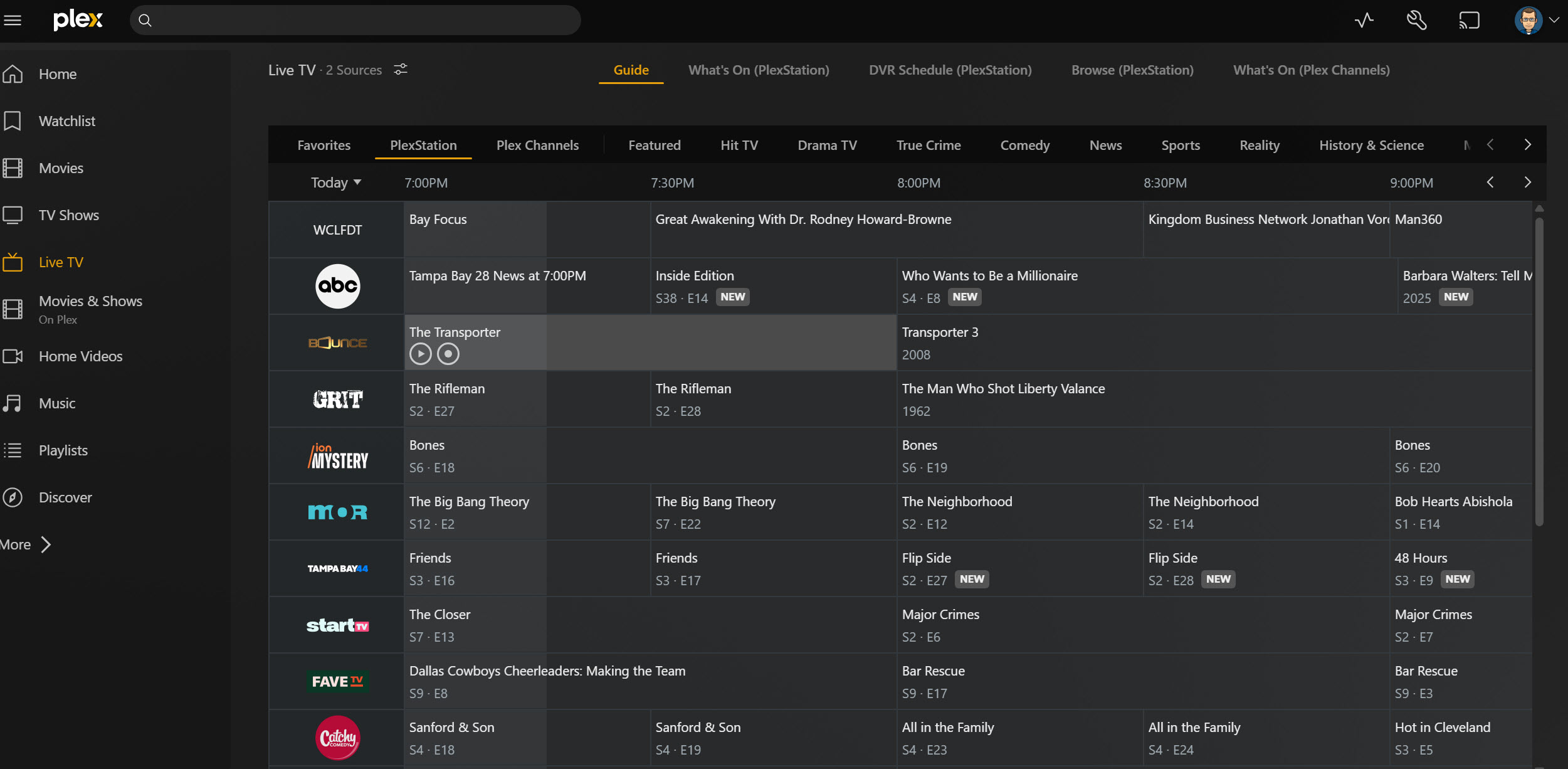Switch to DVR Schedule (PlexStation) tab
The image size is (1568, 769).
(950, 70)
